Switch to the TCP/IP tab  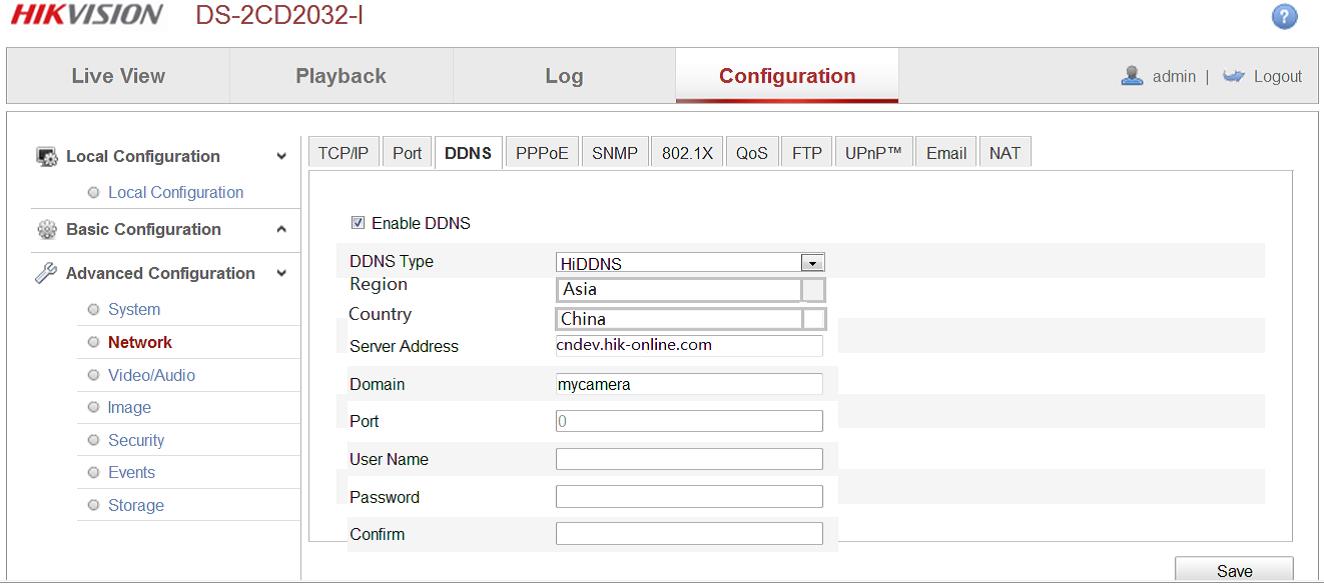coord(343,153)
